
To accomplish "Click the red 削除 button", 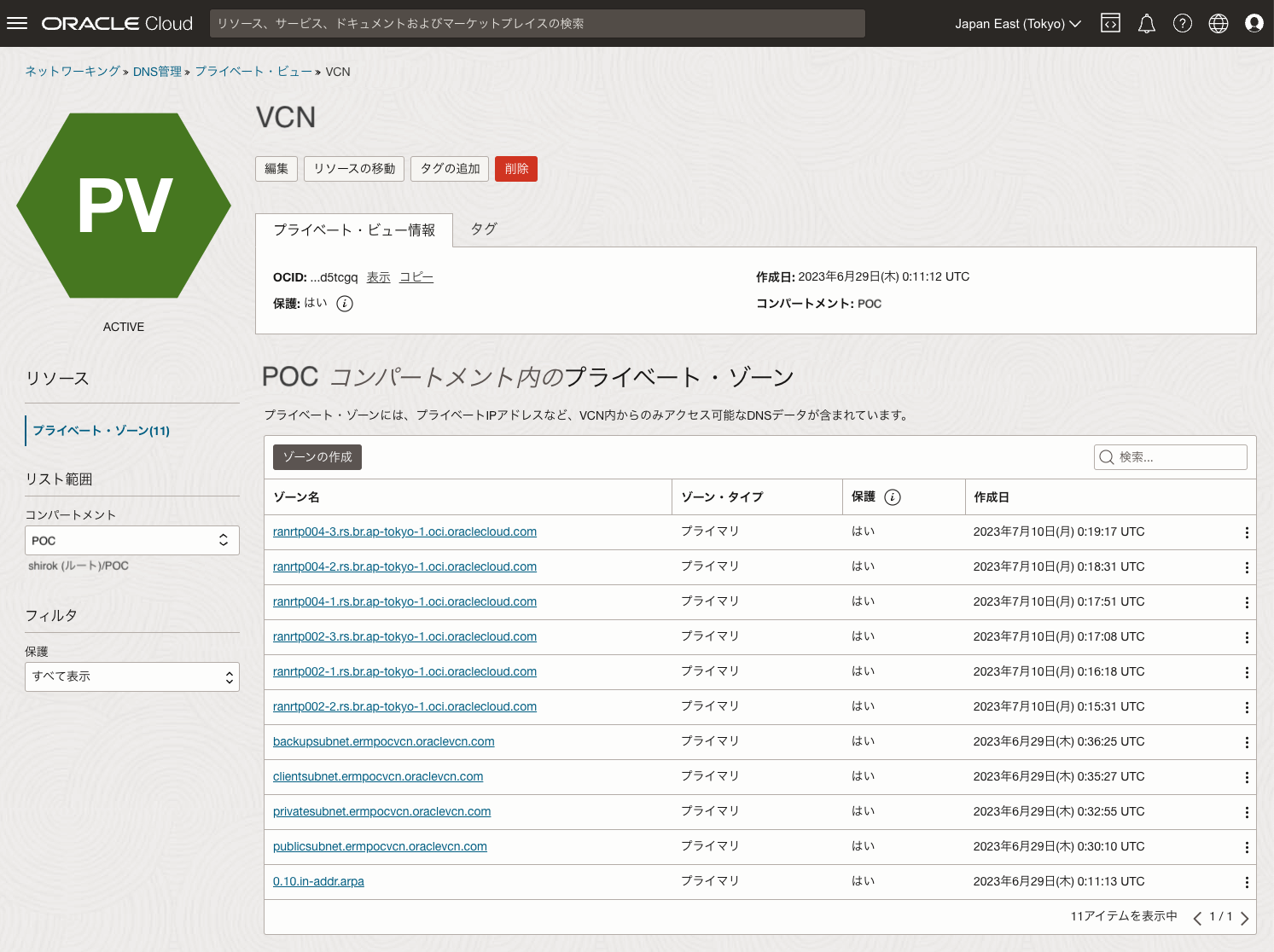I will coord(516,169).
